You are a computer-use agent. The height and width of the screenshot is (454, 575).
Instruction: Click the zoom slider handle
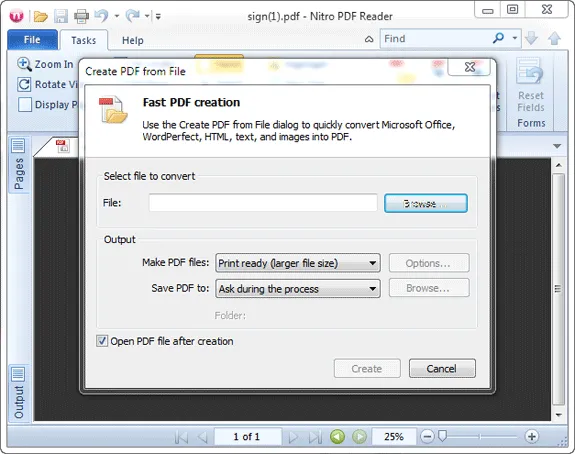(443, 436)
